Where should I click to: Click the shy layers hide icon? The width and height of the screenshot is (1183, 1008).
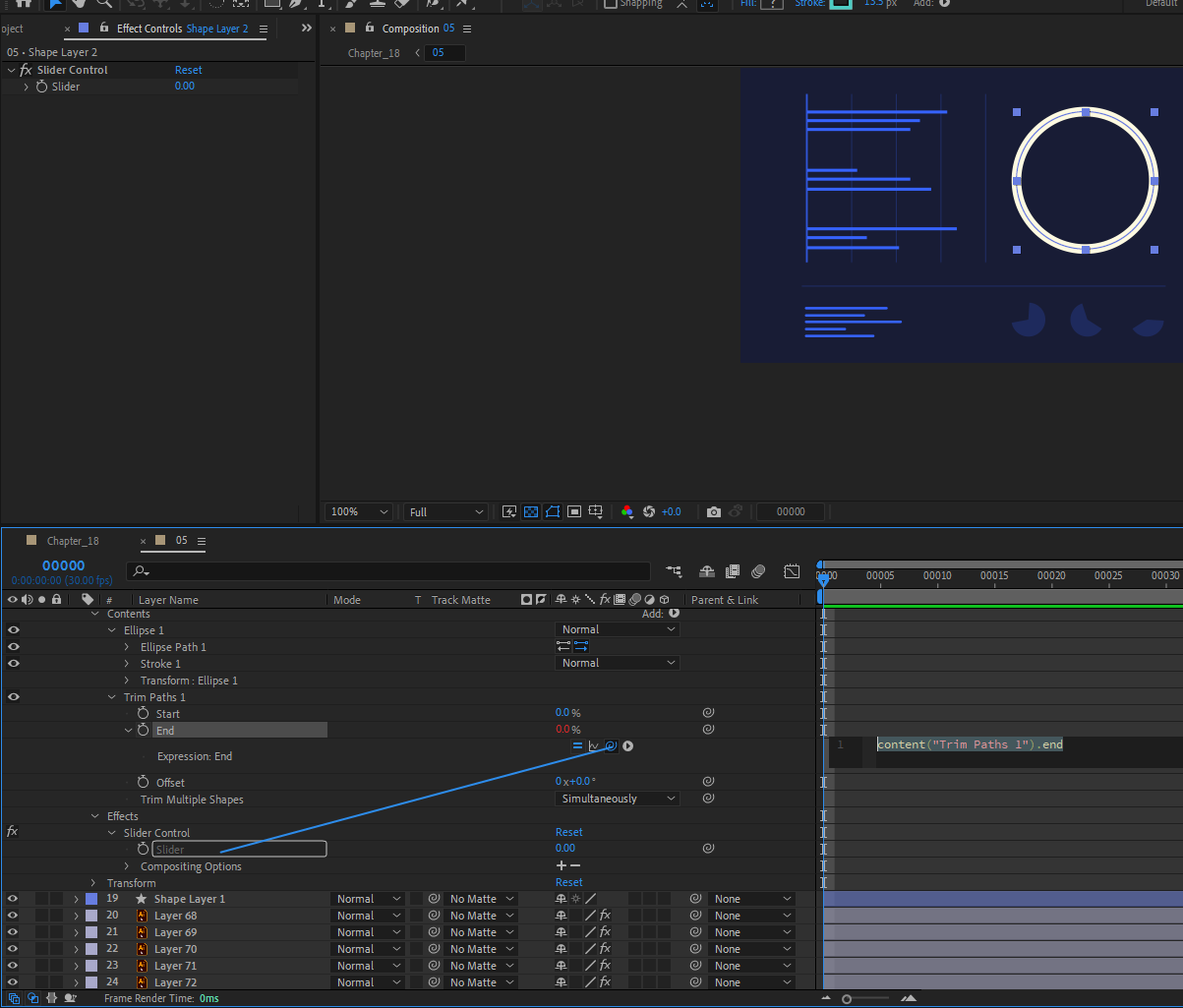707,571
